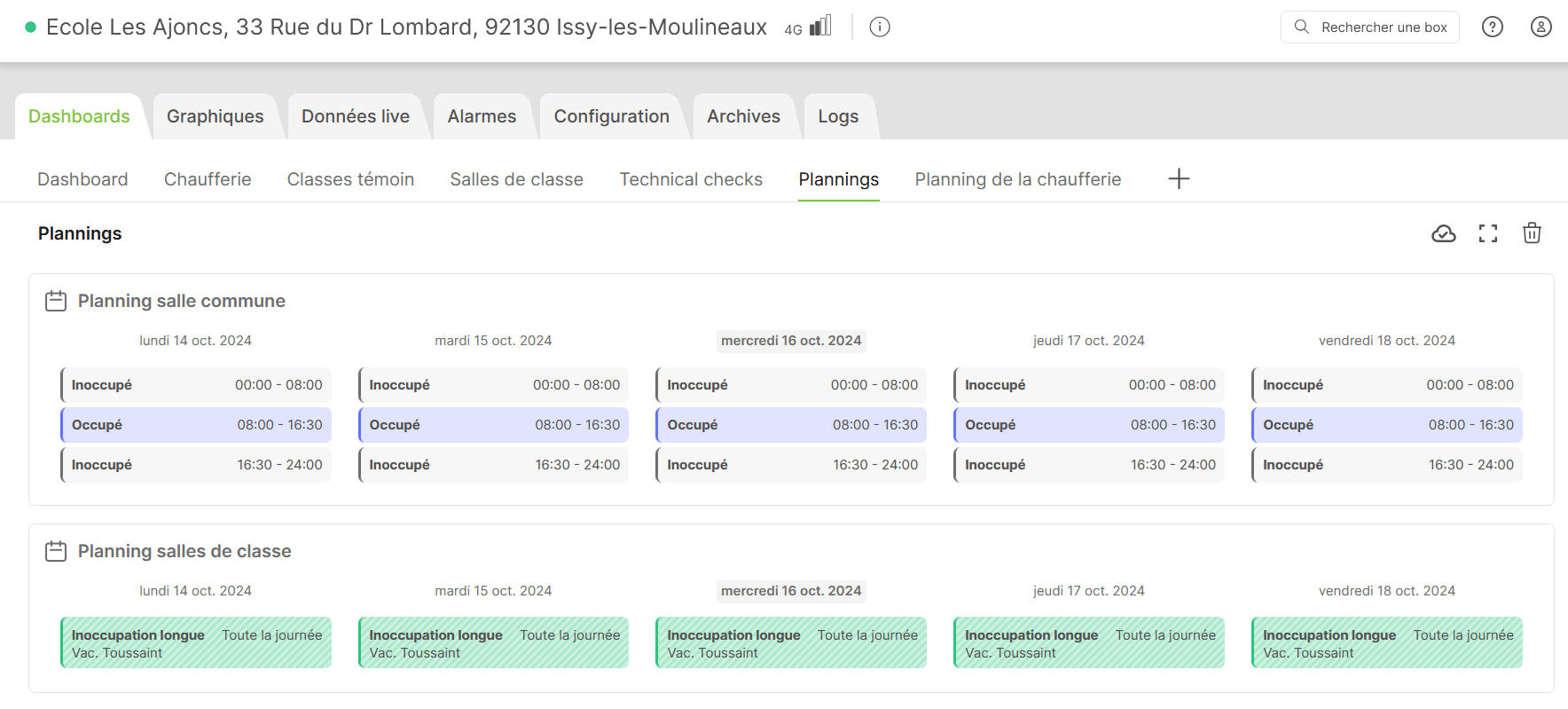This screenshot has height=709, width=1568.
Task: Click the green online status dot
Action: click(x=31, y=28)
